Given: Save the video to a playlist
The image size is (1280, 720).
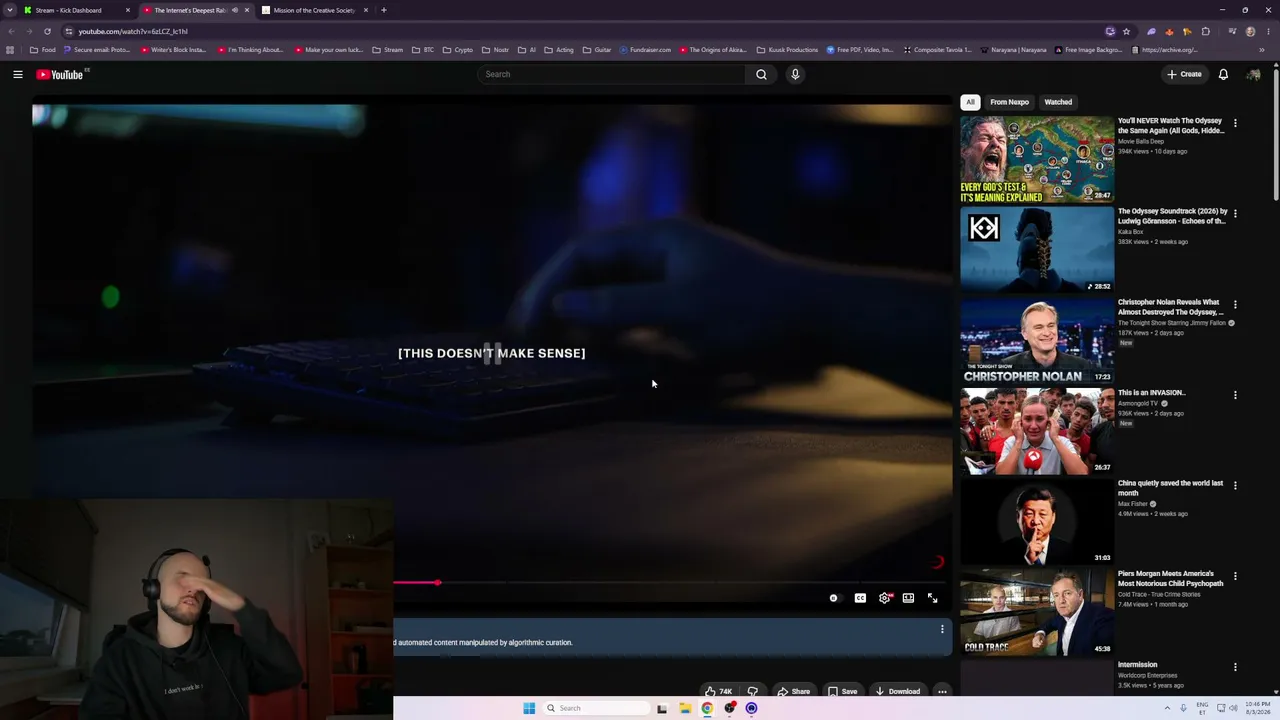Looking at the screenshot, I should tap(842, 691).
